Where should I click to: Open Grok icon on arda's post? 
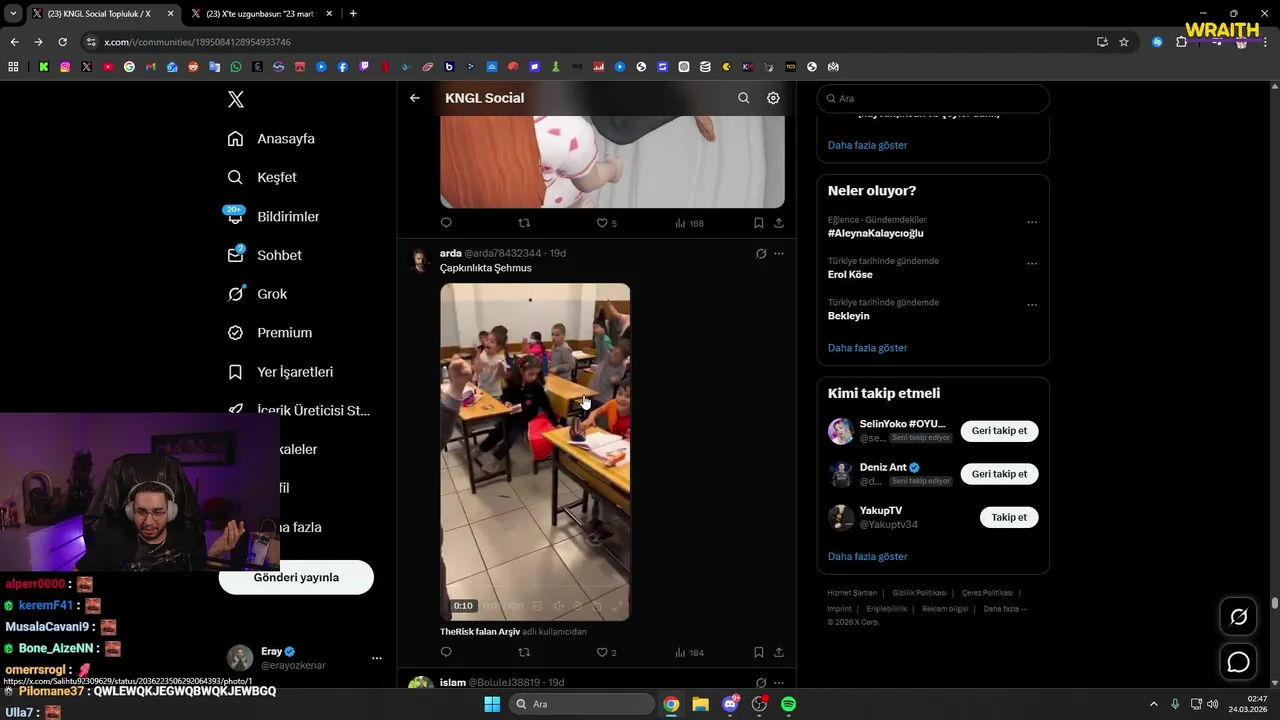(x=761, y=254)
